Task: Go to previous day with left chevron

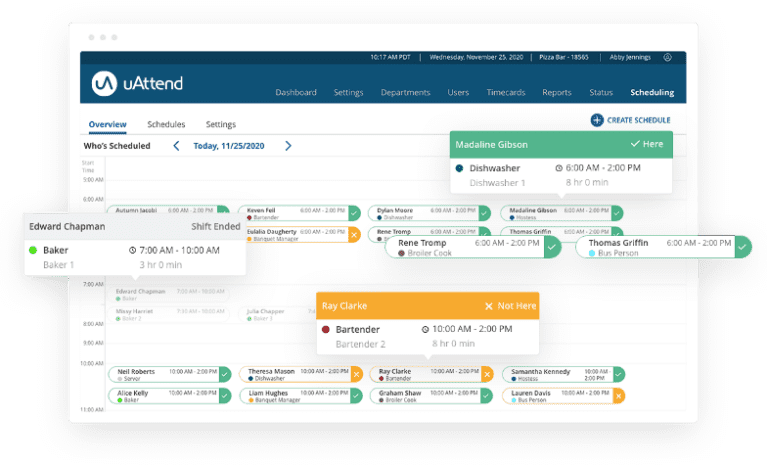Action: coord(177,146)
